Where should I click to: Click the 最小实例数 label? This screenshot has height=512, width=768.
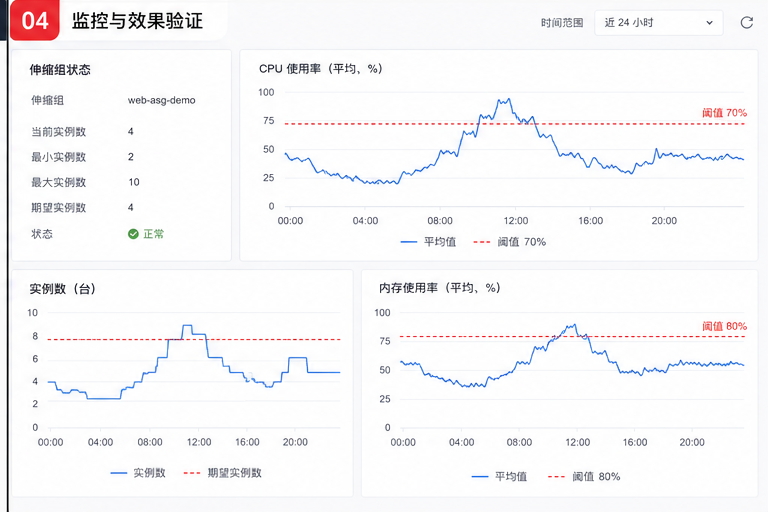tap(59, 157)
